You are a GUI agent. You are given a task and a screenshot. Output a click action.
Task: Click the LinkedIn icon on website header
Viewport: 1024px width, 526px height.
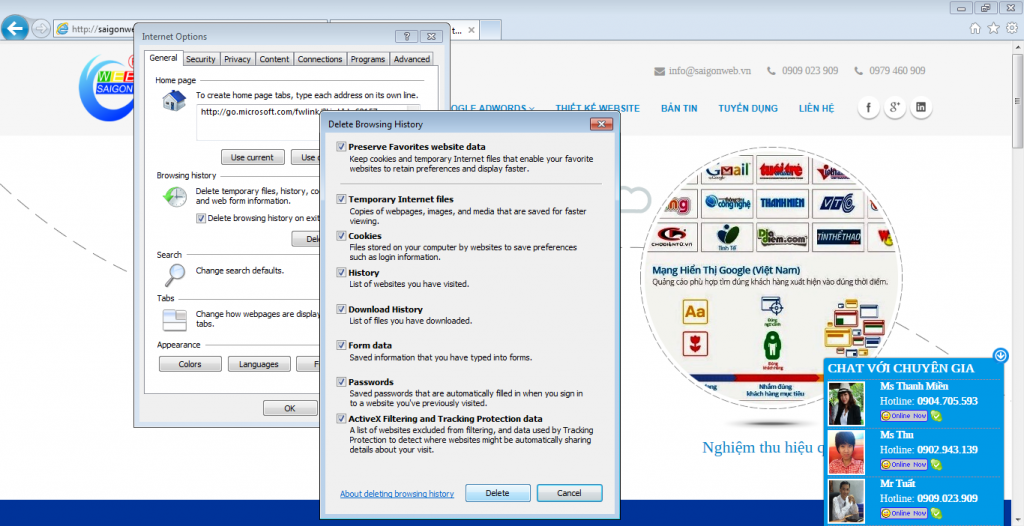(x=921, y=108)
